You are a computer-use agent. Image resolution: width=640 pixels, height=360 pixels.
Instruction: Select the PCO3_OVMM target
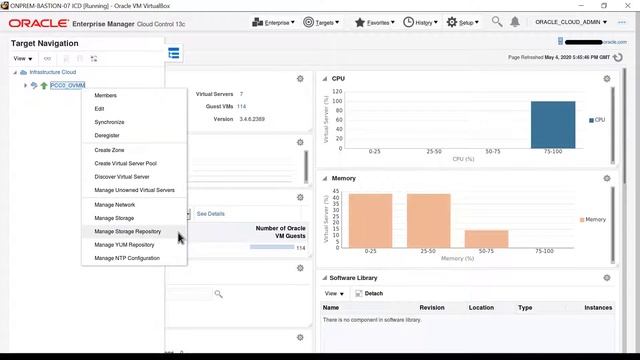(x=67, y=85)
